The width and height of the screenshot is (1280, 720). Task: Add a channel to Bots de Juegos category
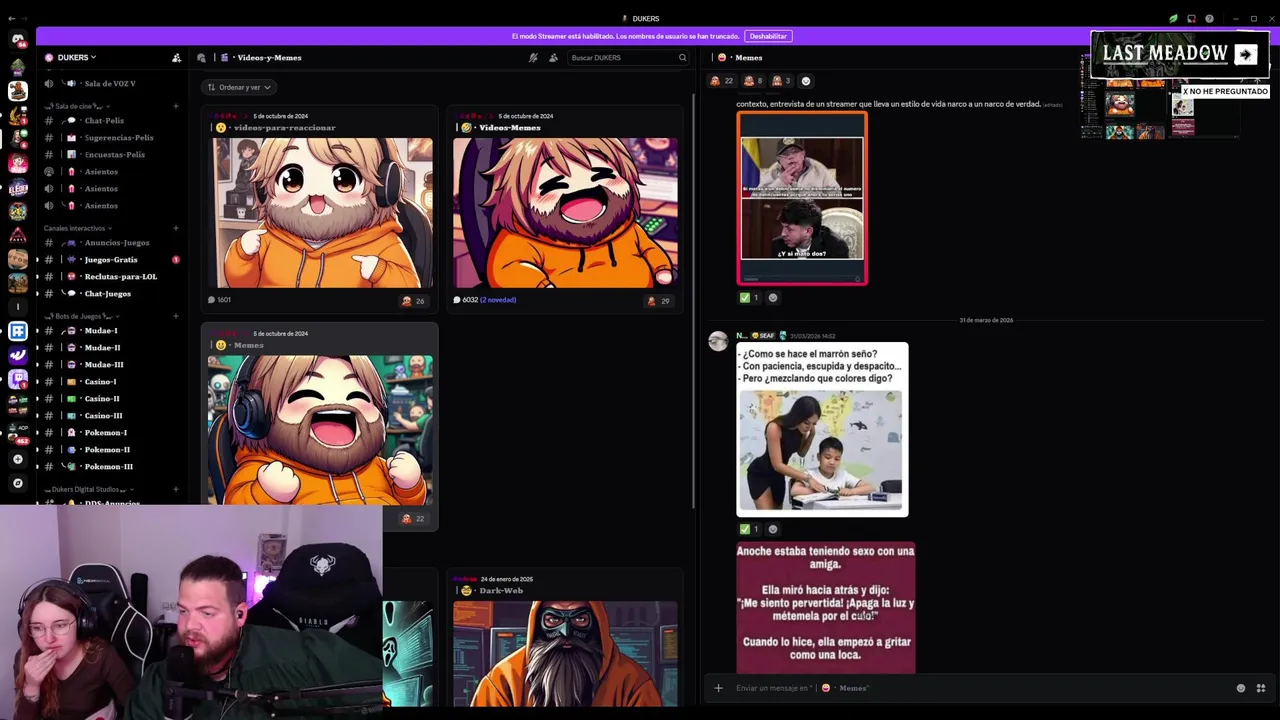[x=176, y=316]
